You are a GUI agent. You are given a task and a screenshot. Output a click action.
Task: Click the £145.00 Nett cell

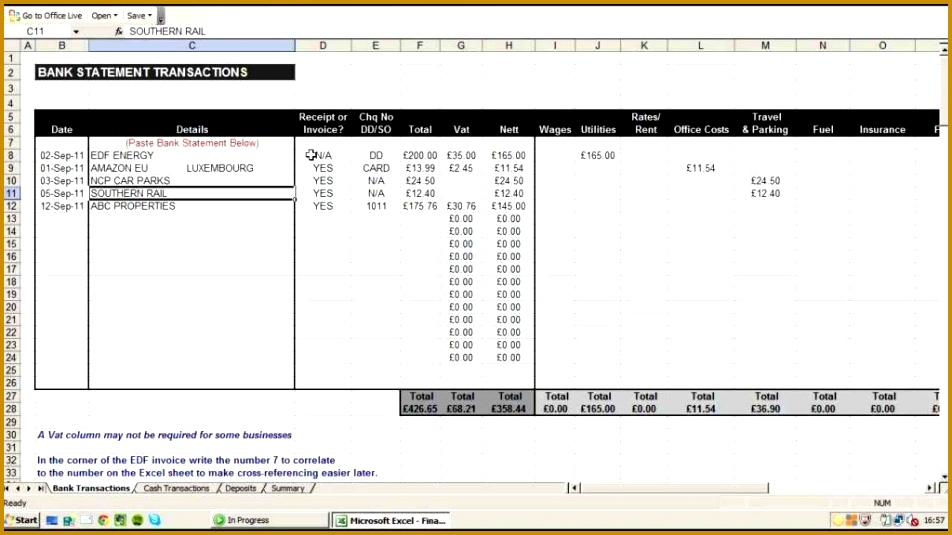[x=509, y=206]
